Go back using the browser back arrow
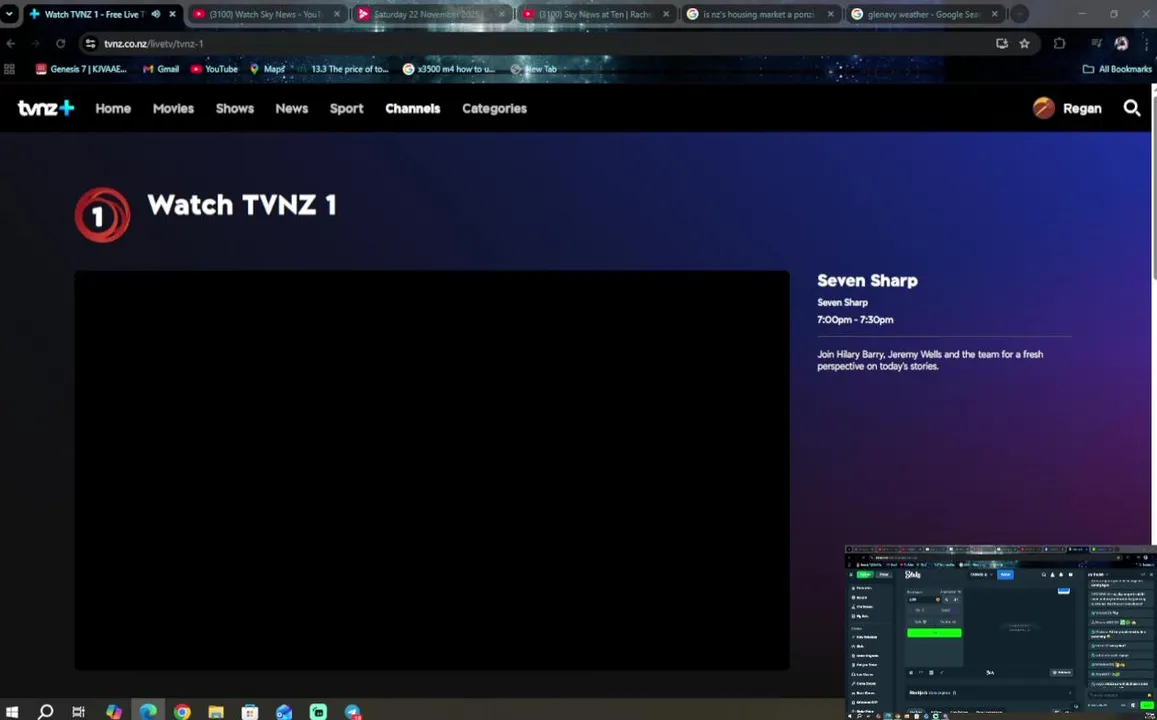Screen dimensions: 1157x720 (x=10, y=44)
